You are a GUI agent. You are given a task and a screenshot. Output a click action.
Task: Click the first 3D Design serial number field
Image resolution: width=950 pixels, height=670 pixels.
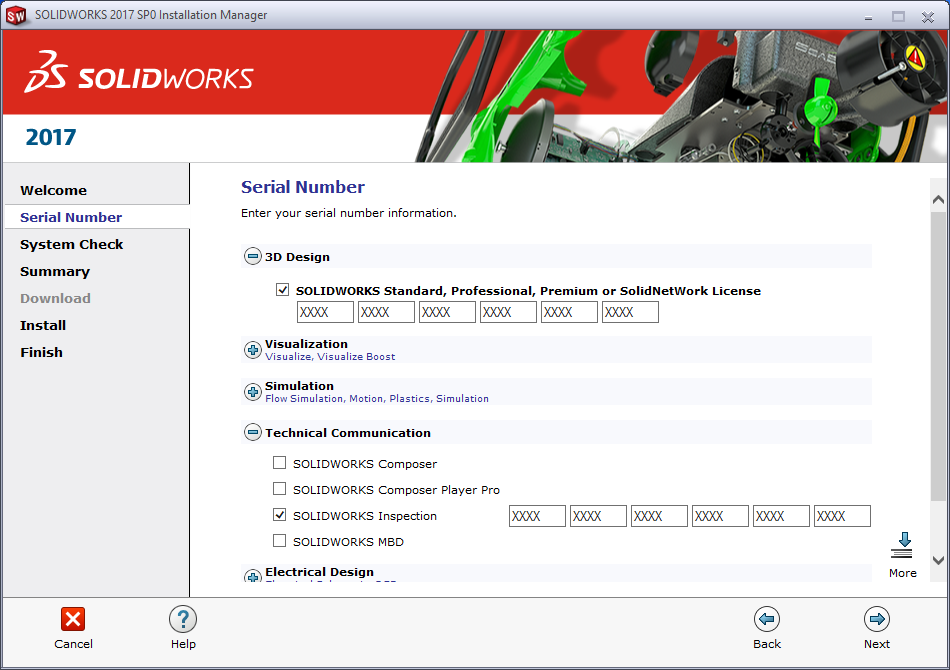(325, 312)
